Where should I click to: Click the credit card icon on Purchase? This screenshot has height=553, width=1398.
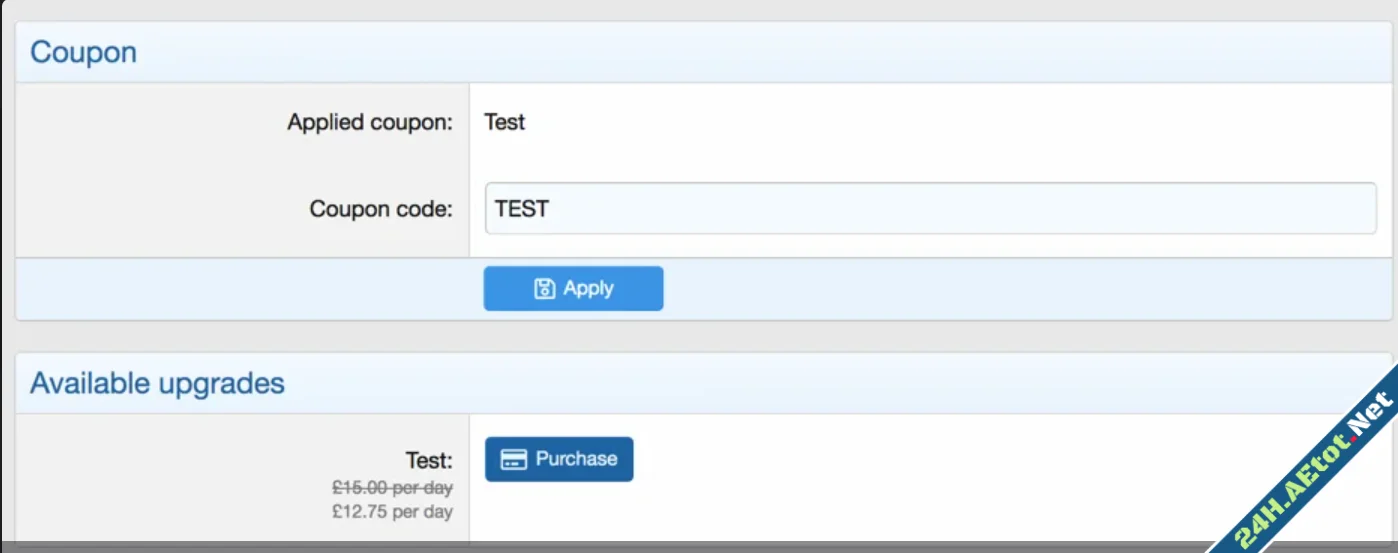click(514, 460)
